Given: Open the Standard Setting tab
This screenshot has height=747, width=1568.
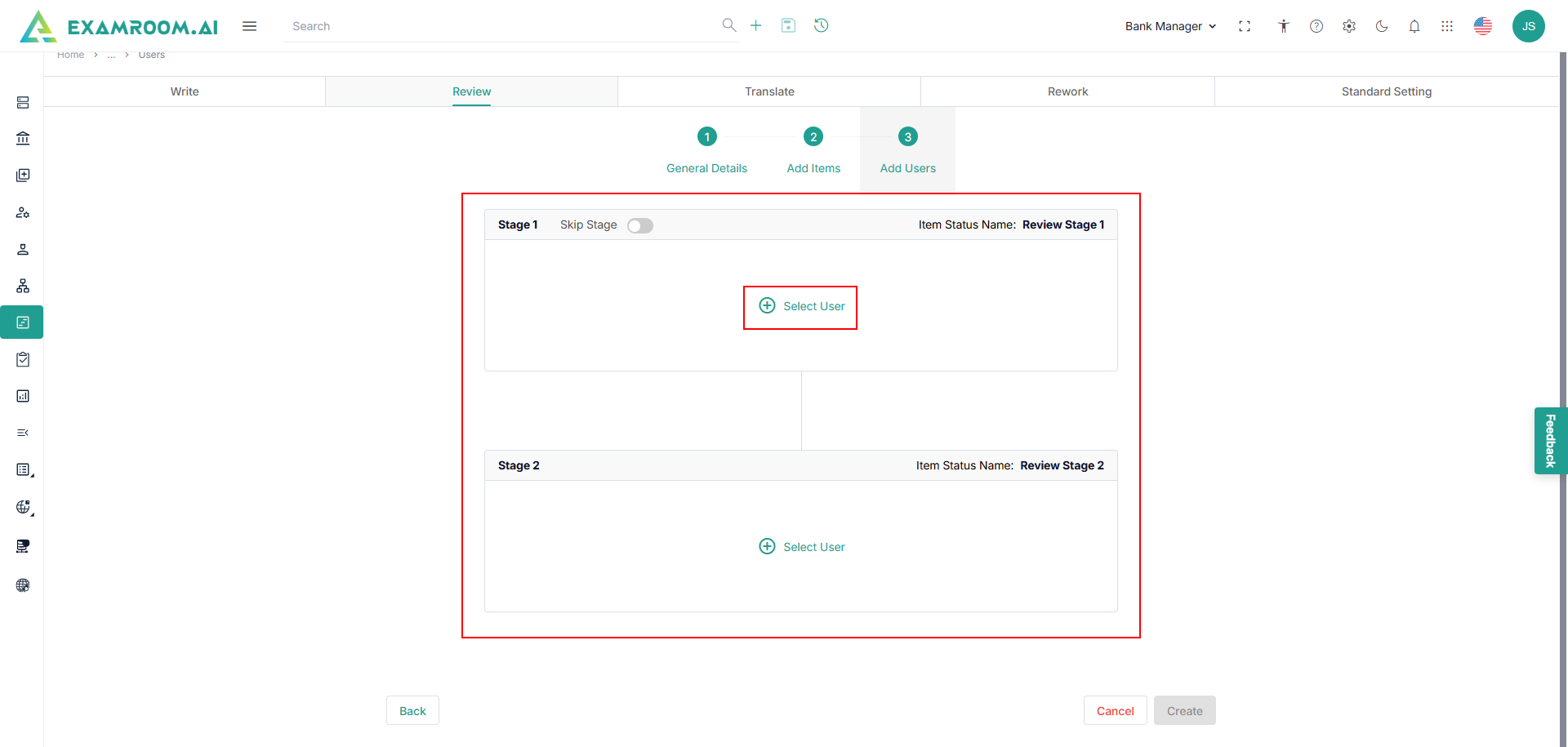Looking at the screenshot, I should click(x=1387, y=91).
